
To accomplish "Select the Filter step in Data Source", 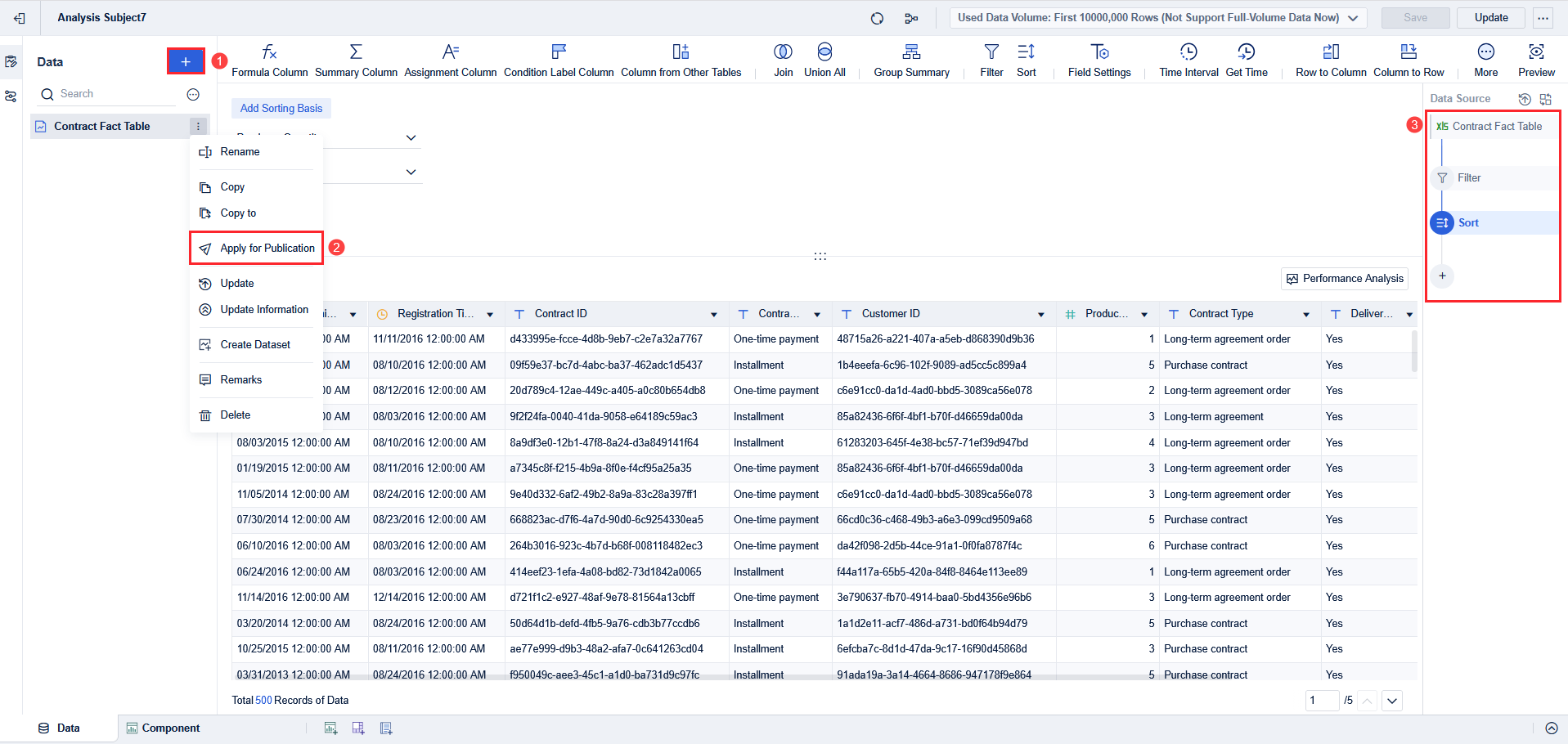I will (x=1494, y=178).
